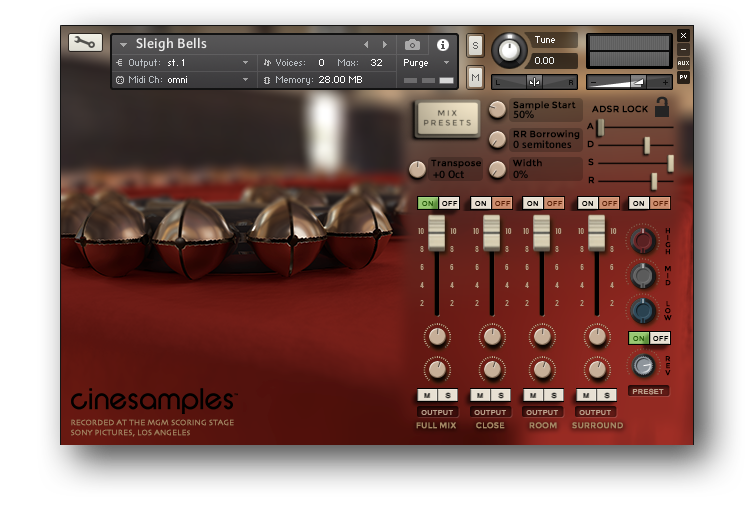This screenshot has height=505, width=754.
Task: Click the RR Borrowing knob
Action: point(497,139)
